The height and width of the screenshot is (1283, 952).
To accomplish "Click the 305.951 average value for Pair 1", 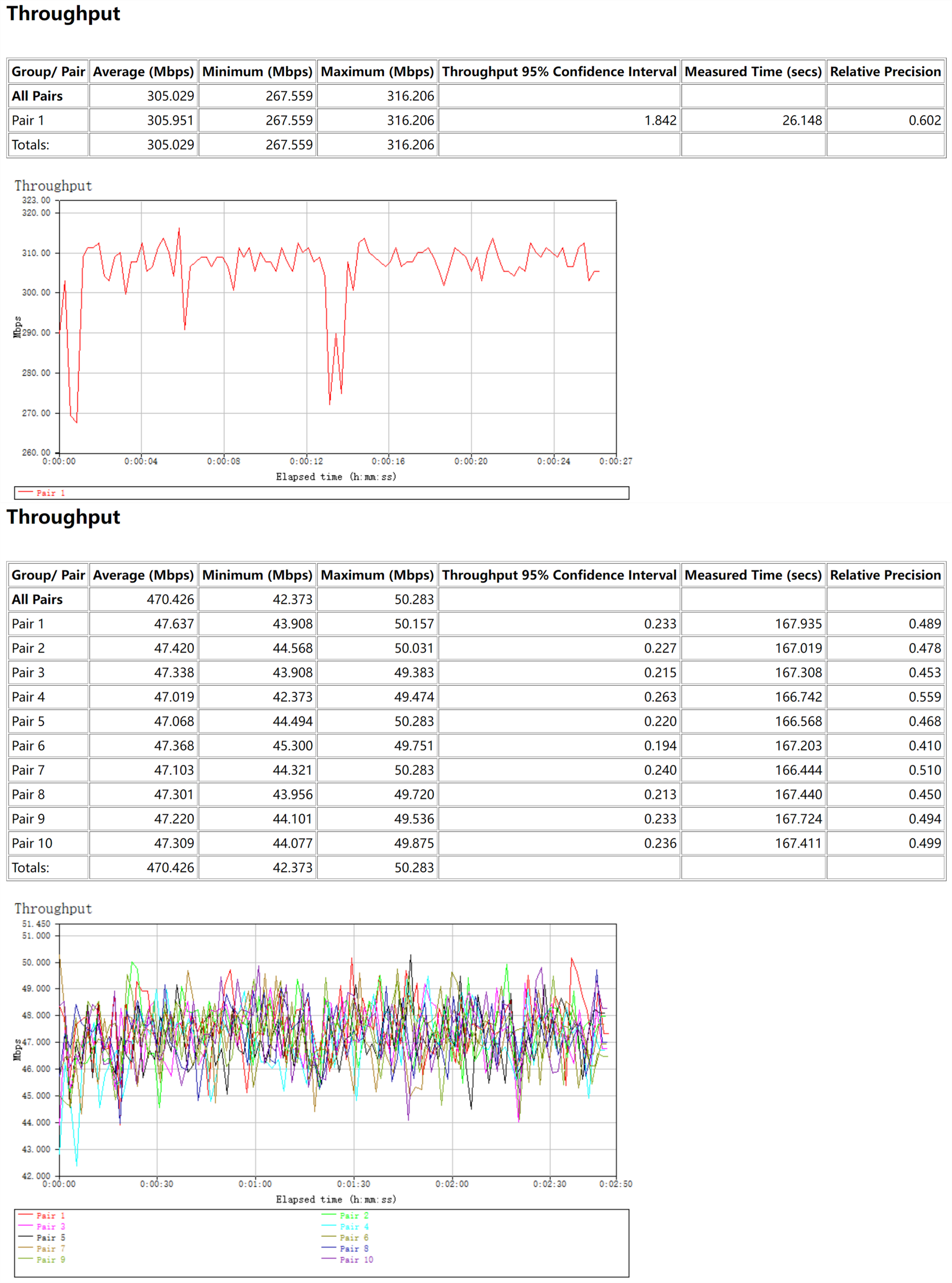I will pos(170,121).
